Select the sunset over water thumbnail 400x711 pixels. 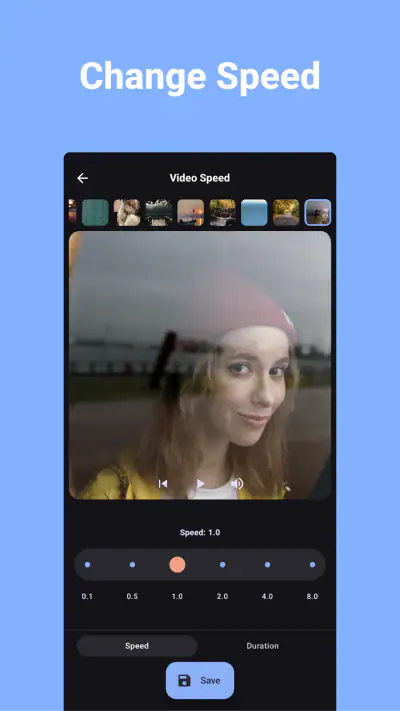pos(190,213)
